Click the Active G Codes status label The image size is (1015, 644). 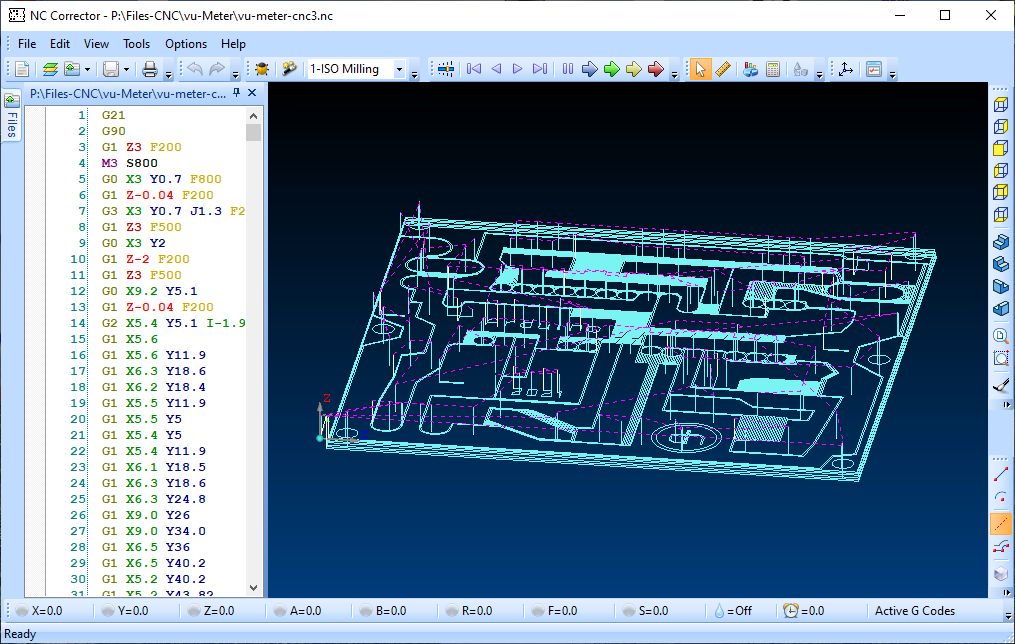click(x=914, y=611)
